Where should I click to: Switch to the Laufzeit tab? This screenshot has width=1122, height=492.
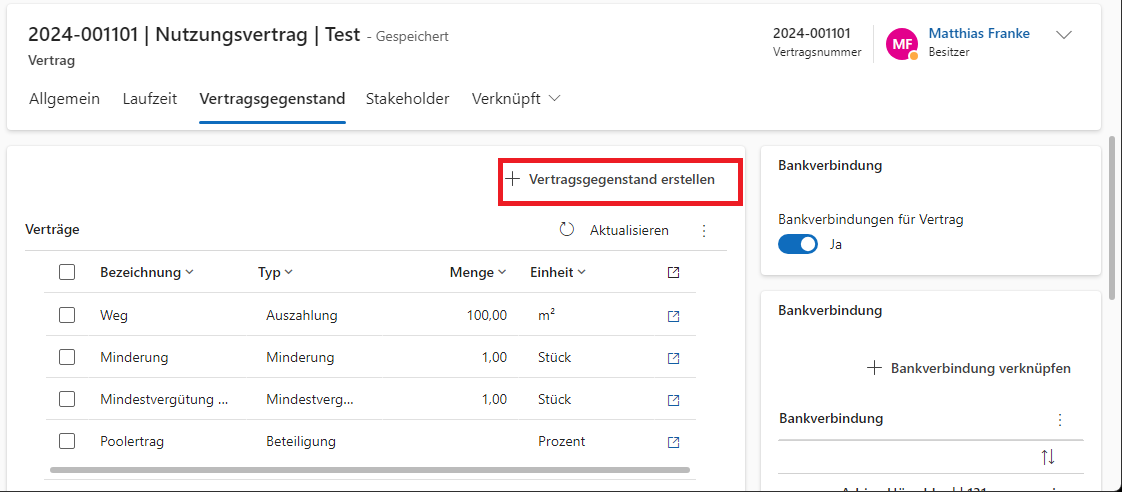point(150,99)
